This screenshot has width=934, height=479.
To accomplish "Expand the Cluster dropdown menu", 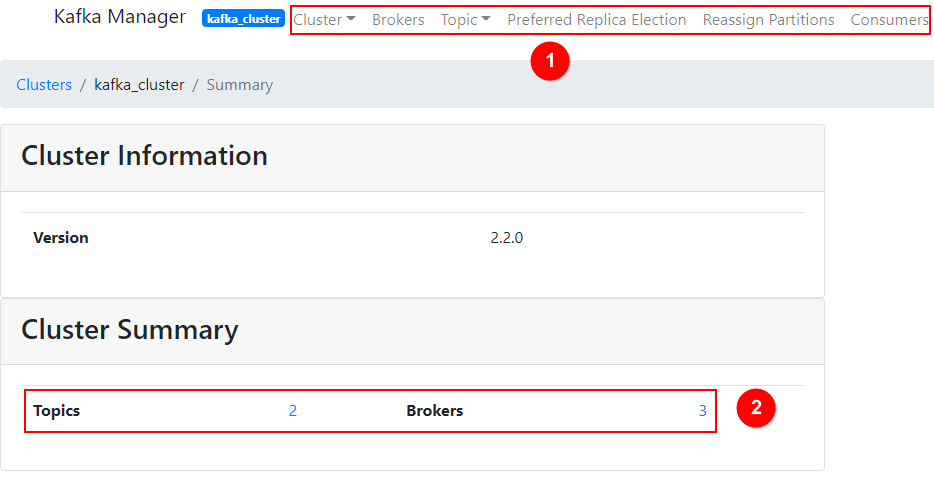I will click(324, 20).
